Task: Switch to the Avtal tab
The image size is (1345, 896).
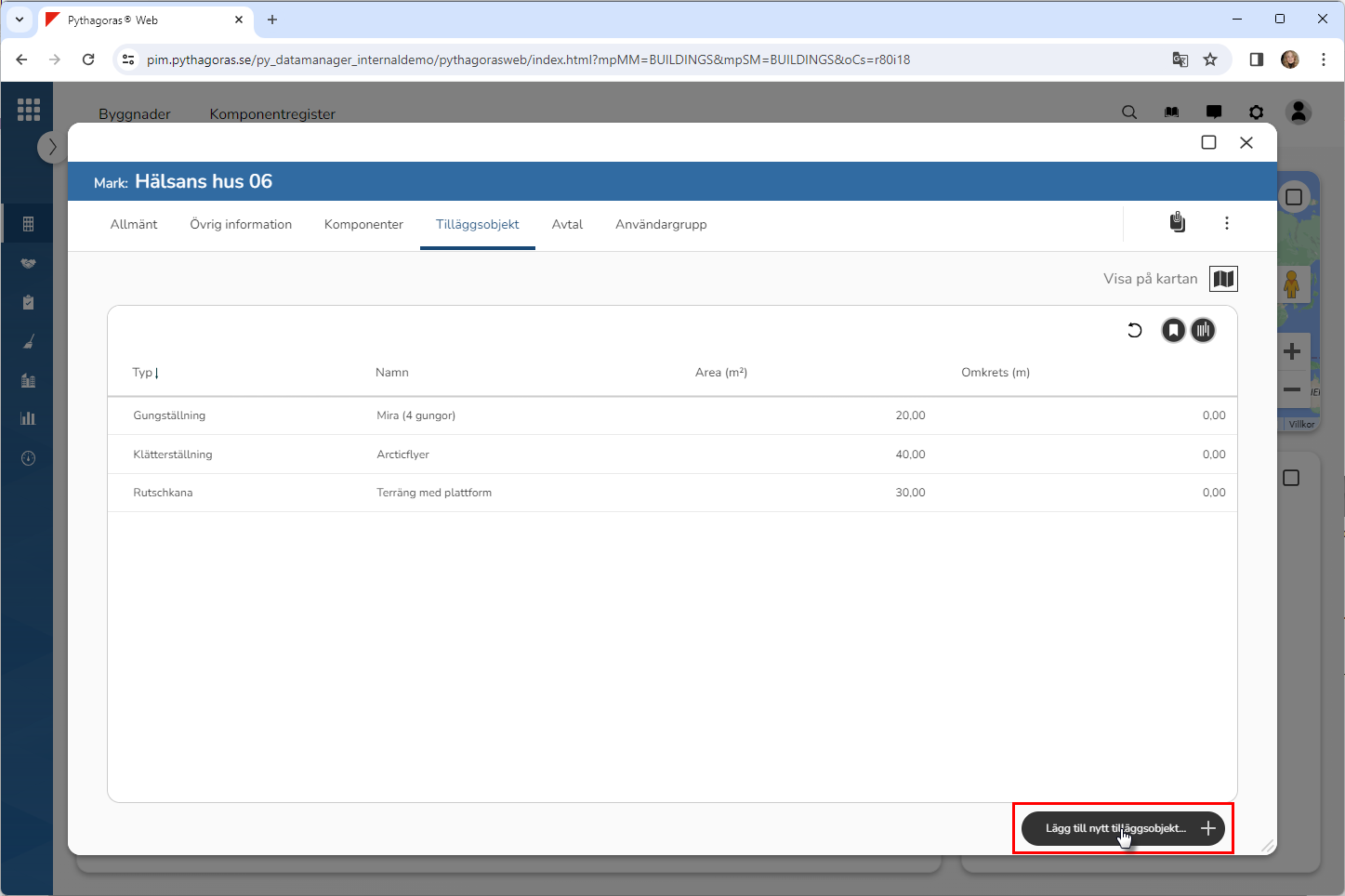Action: 567,225
